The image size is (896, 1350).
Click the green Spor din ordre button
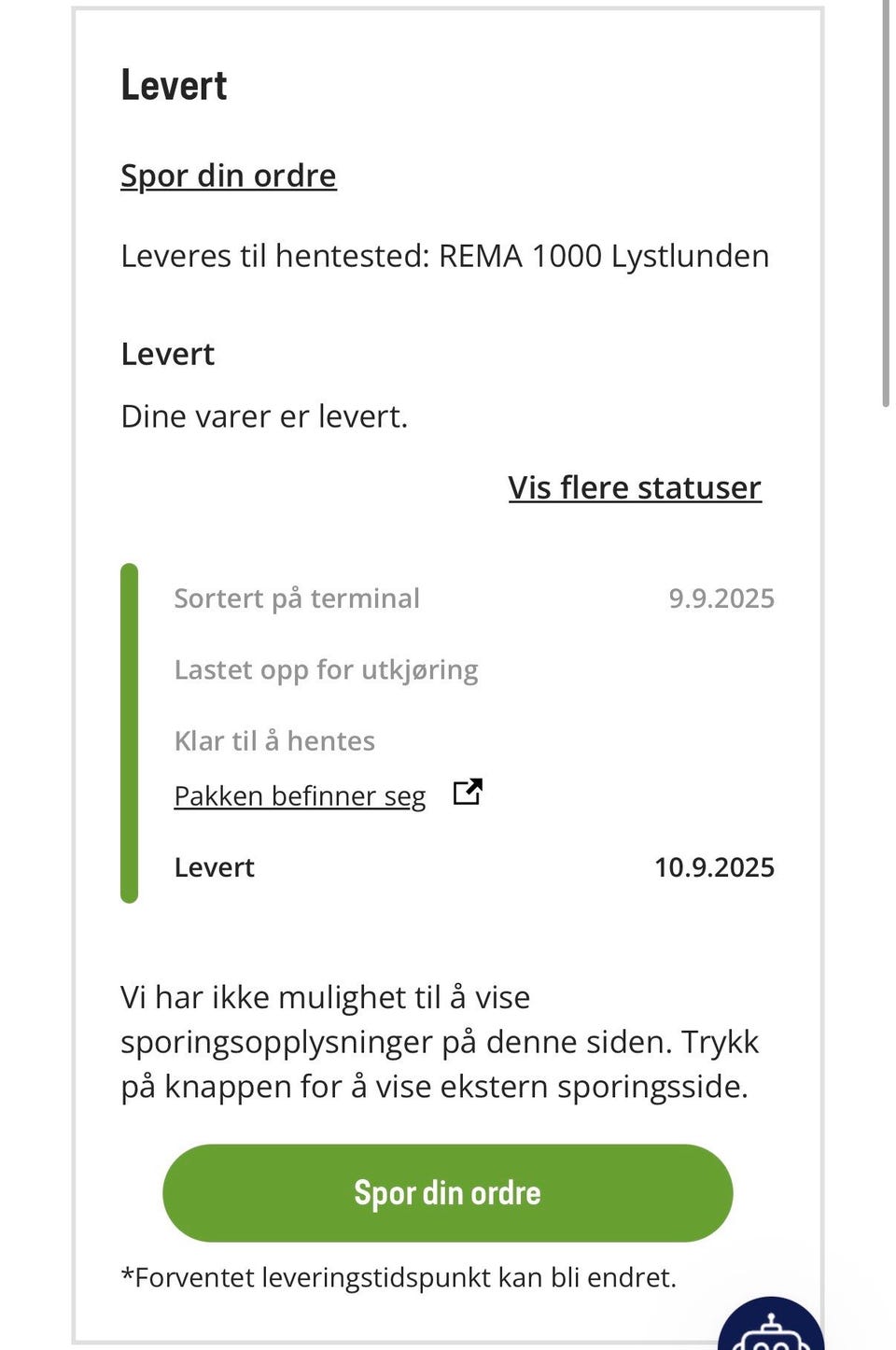tap(448, 1193)
